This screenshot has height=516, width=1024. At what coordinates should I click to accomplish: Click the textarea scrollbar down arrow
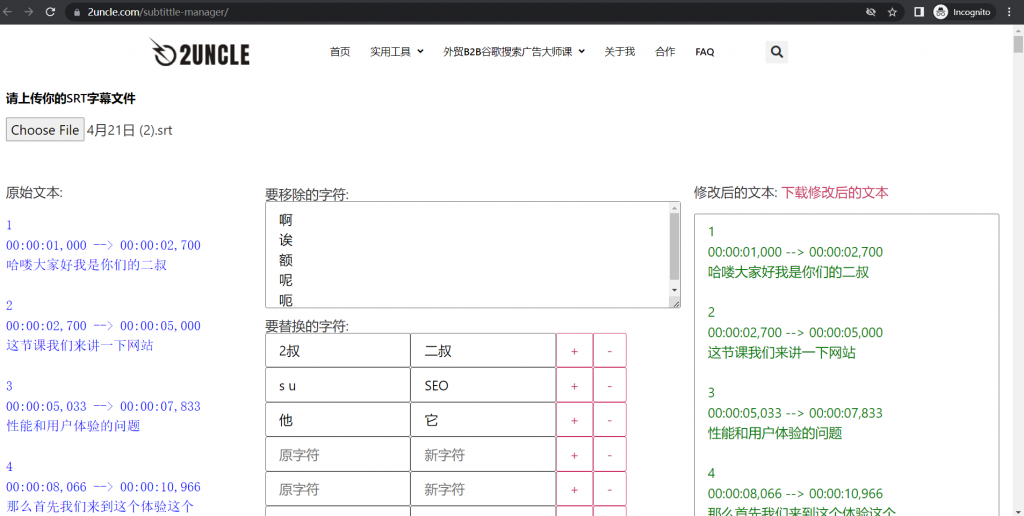click(675, 289)
